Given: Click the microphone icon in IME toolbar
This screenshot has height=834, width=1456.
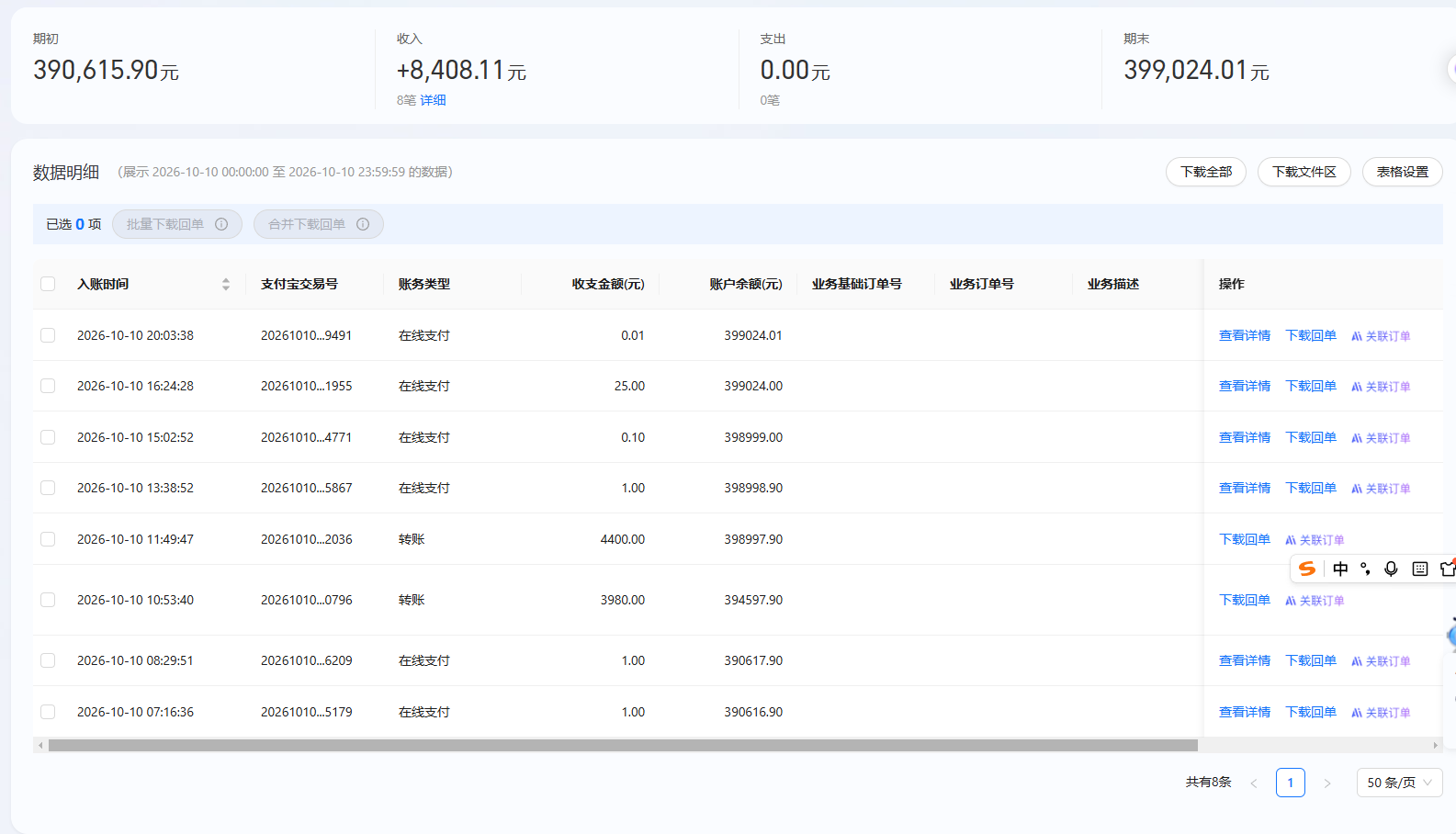Looking at the screenshot, I should pyautogui.click(x=1391, y=569).
